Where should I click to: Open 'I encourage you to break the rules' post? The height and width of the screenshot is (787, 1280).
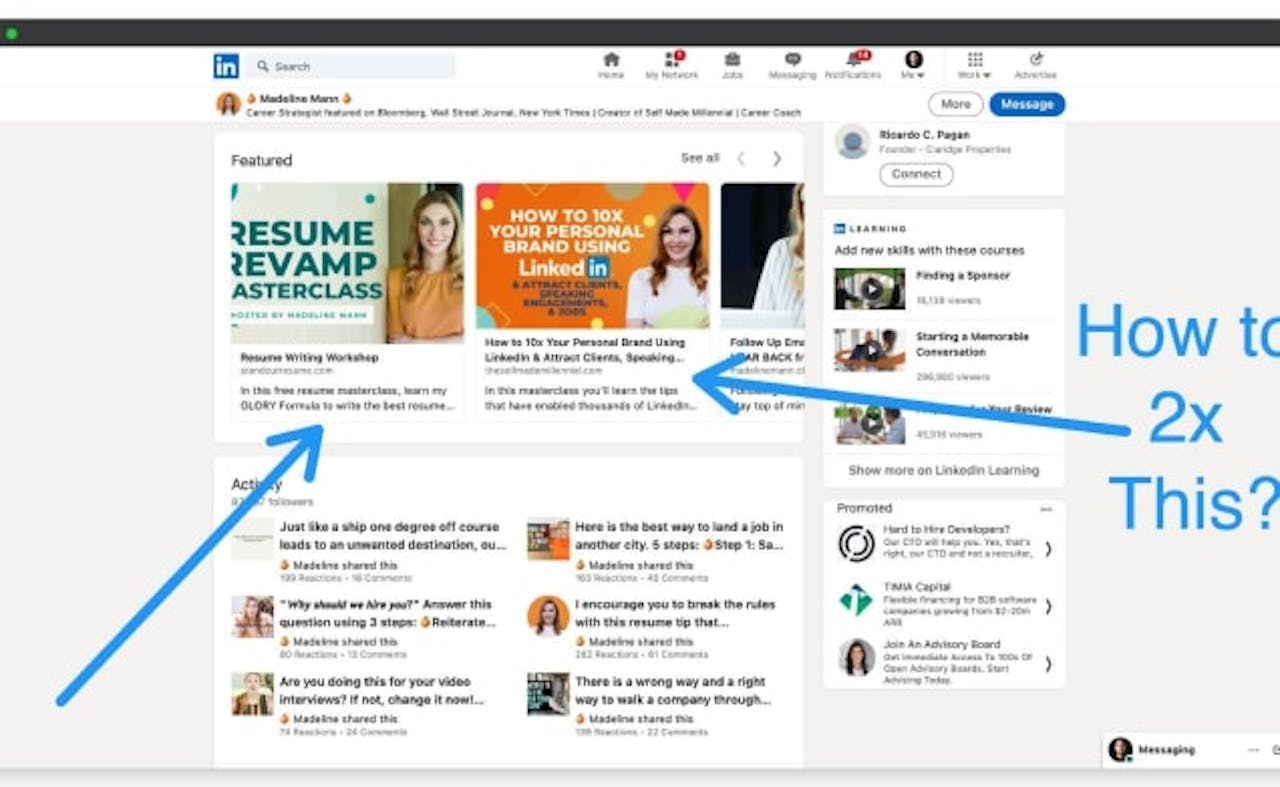pos(674,613)
